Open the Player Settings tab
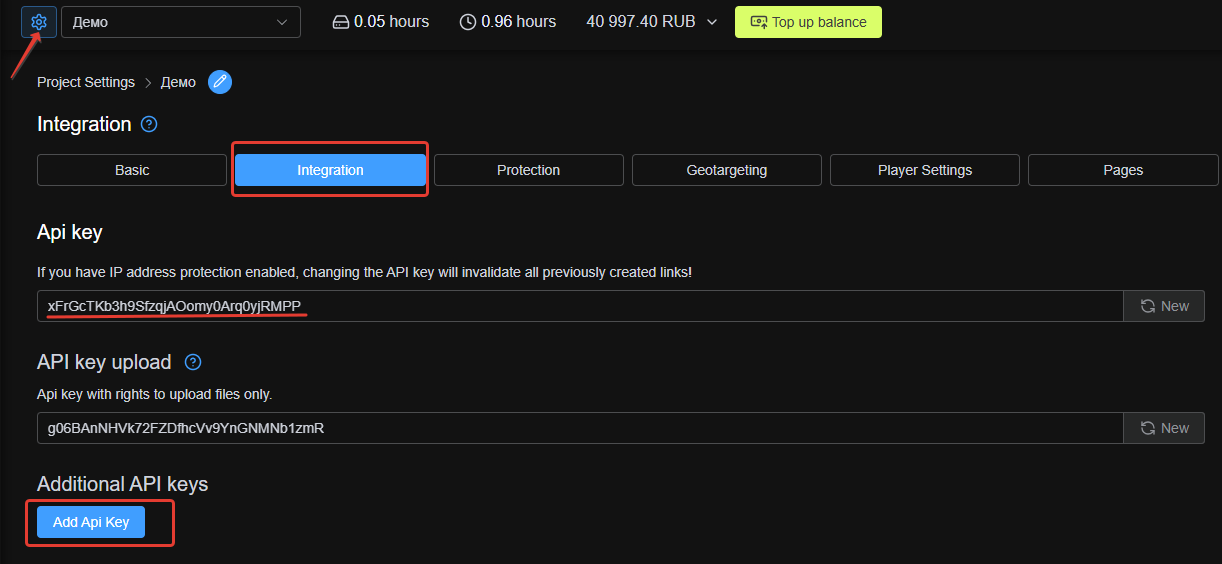 coord(925,170)
